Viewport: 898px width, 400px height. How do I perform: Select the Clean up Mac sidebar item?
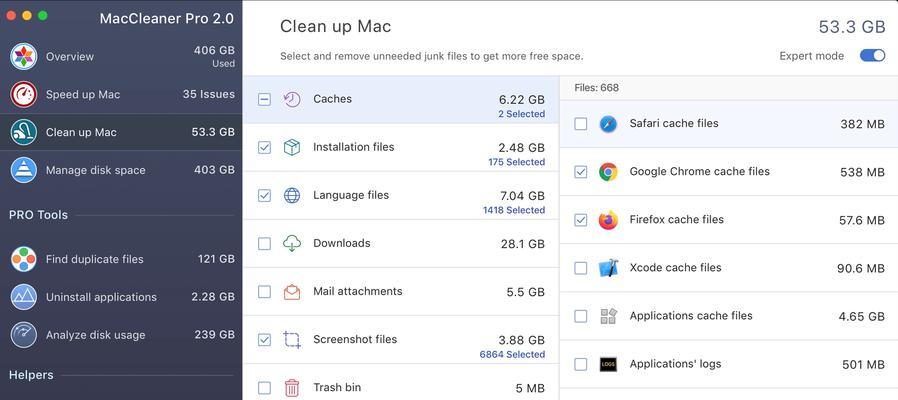tap(121, 132)
